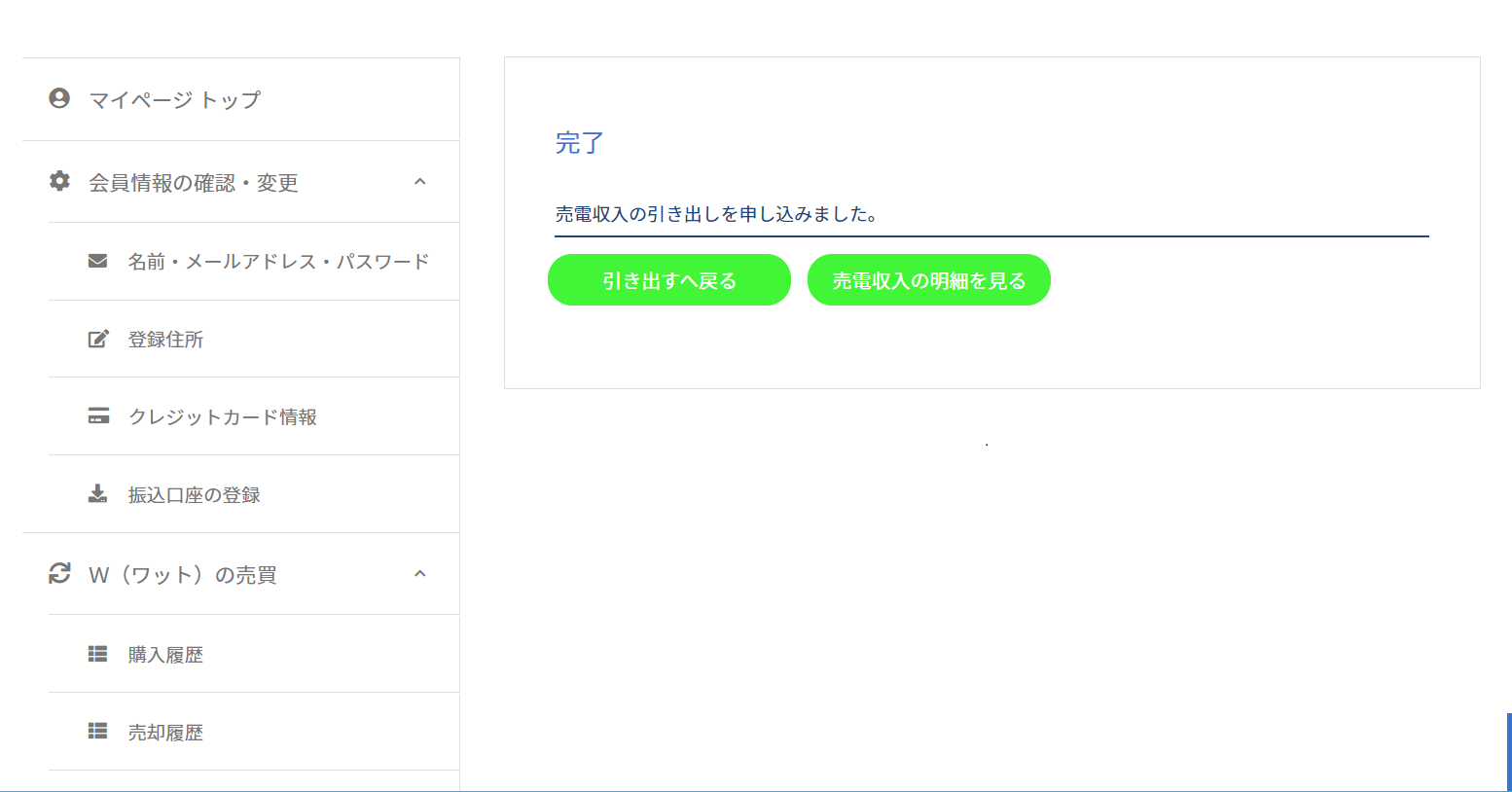Collapse the 会員情報の確認・変更 section chevron
This screenshot has height=792, width=1512.
point(420,182)
